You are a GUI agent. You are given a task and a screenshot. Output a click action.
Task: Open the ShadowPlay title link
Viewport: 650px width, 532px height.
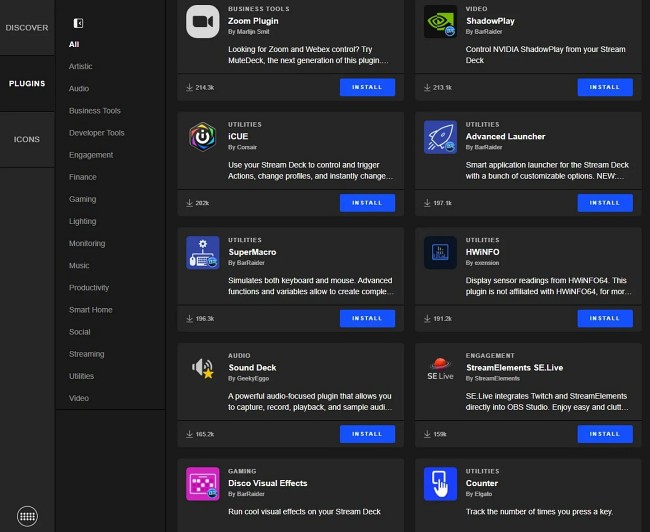click(490, 21)
